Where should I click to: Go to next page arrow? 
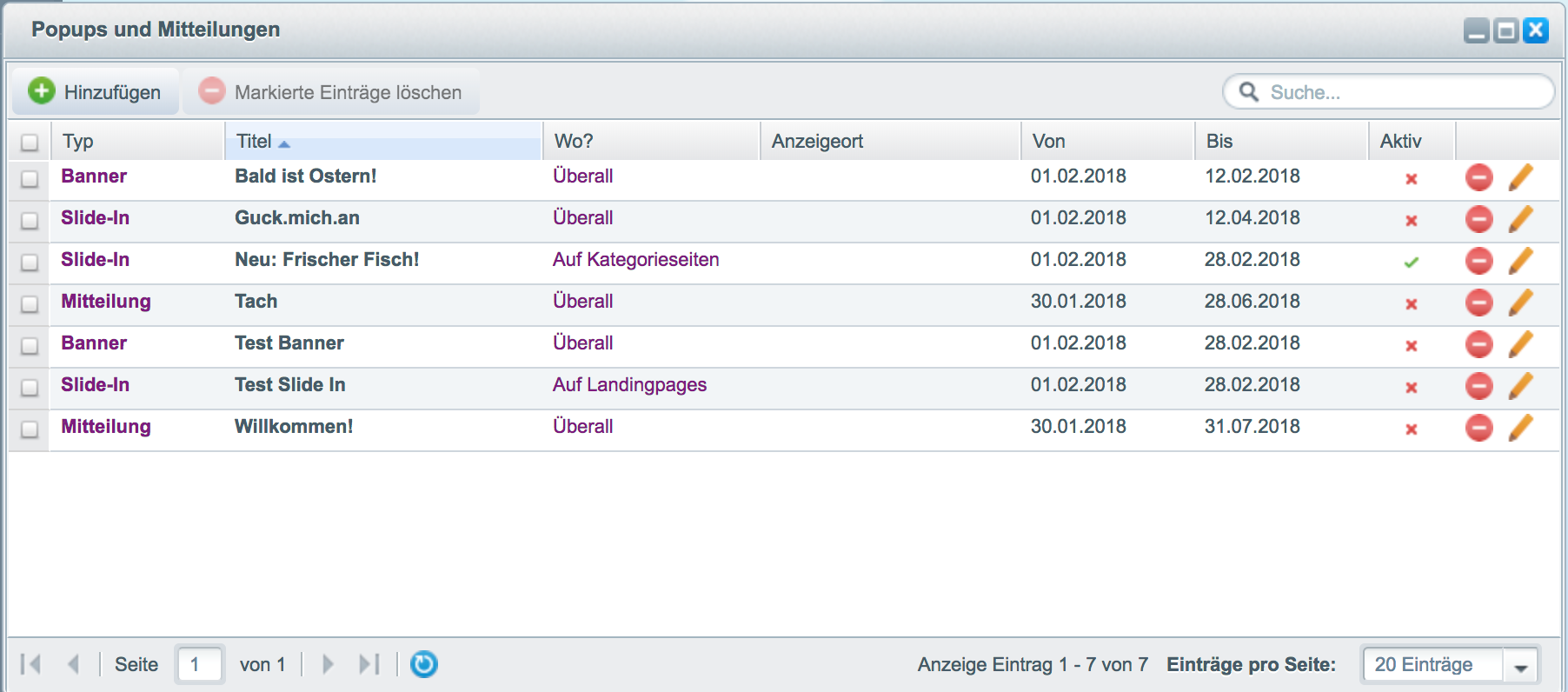click(x=328, y=664)
